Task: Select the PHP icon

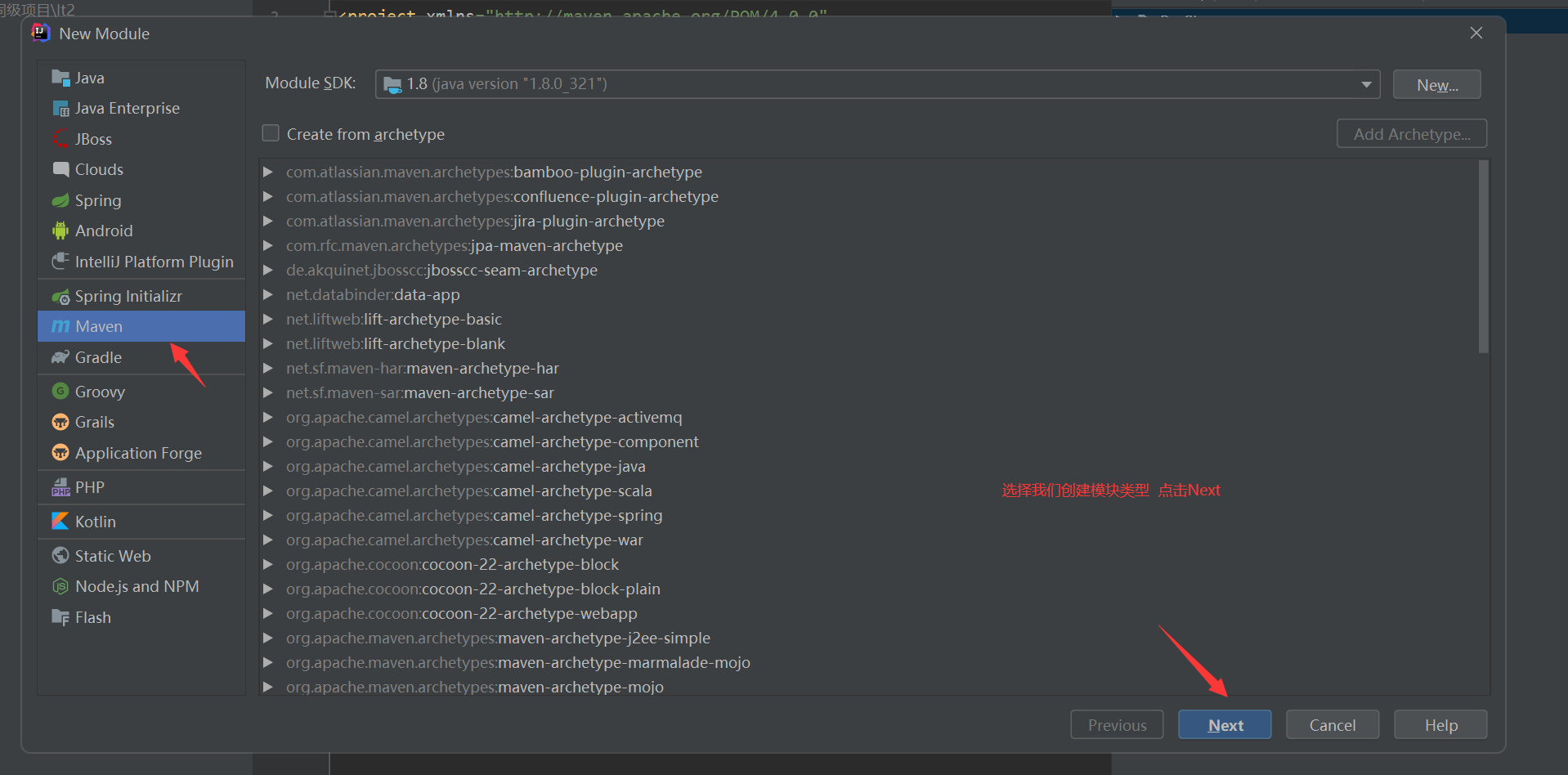Action: click(60, 487)
